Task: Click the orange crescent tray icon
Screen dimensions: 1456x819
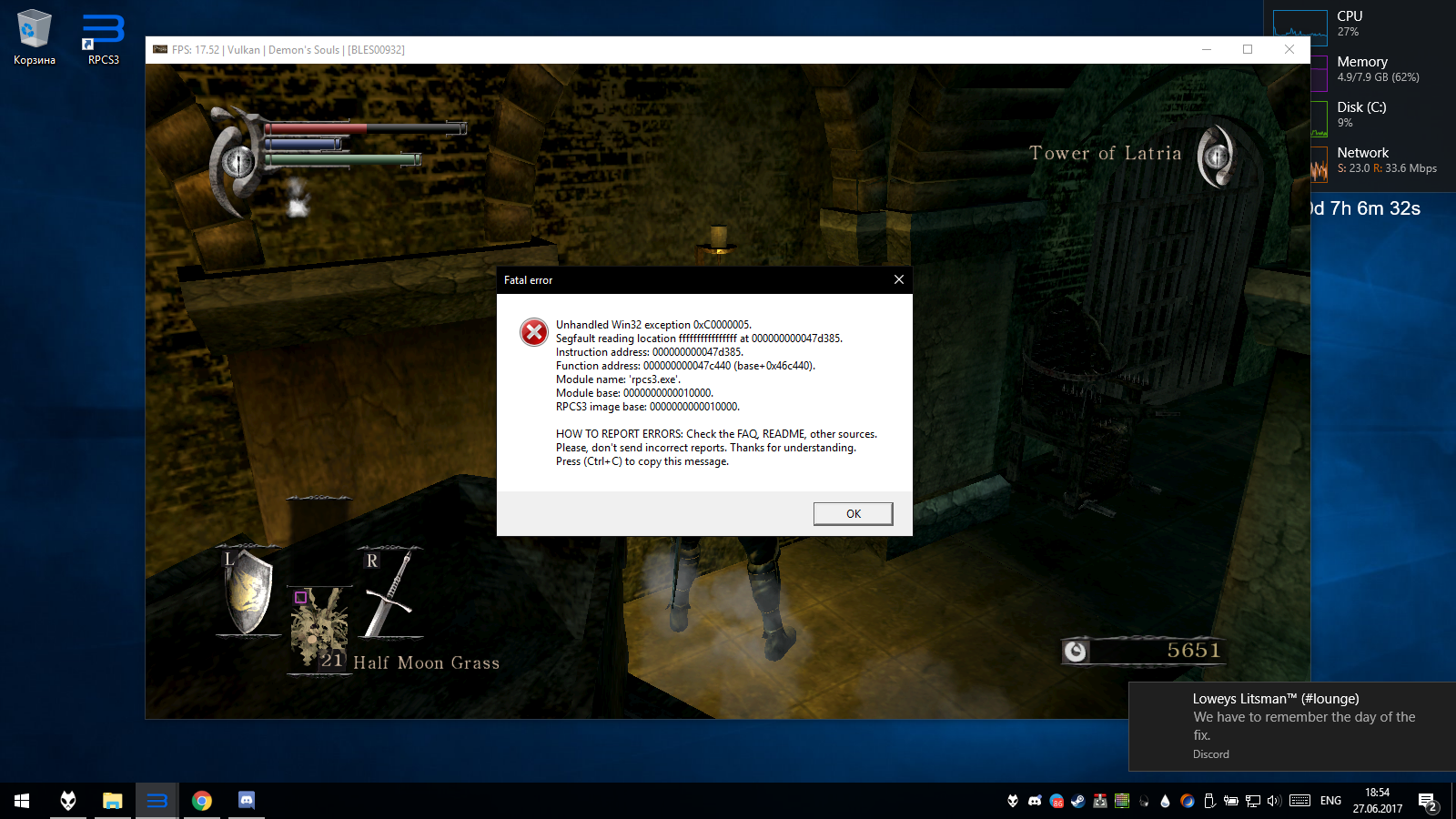Action: click(1188, 801)
